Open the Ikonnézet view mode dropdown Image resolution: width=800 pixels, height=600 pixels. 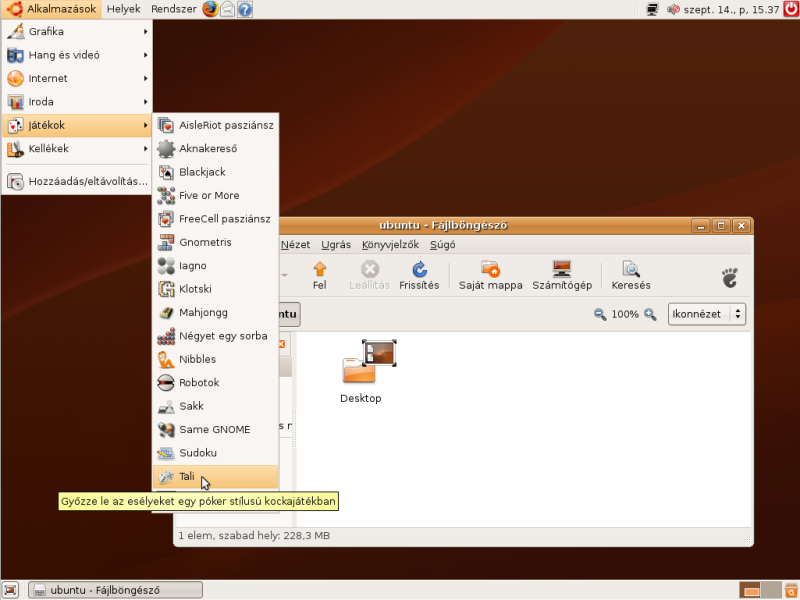click(707, 314)
